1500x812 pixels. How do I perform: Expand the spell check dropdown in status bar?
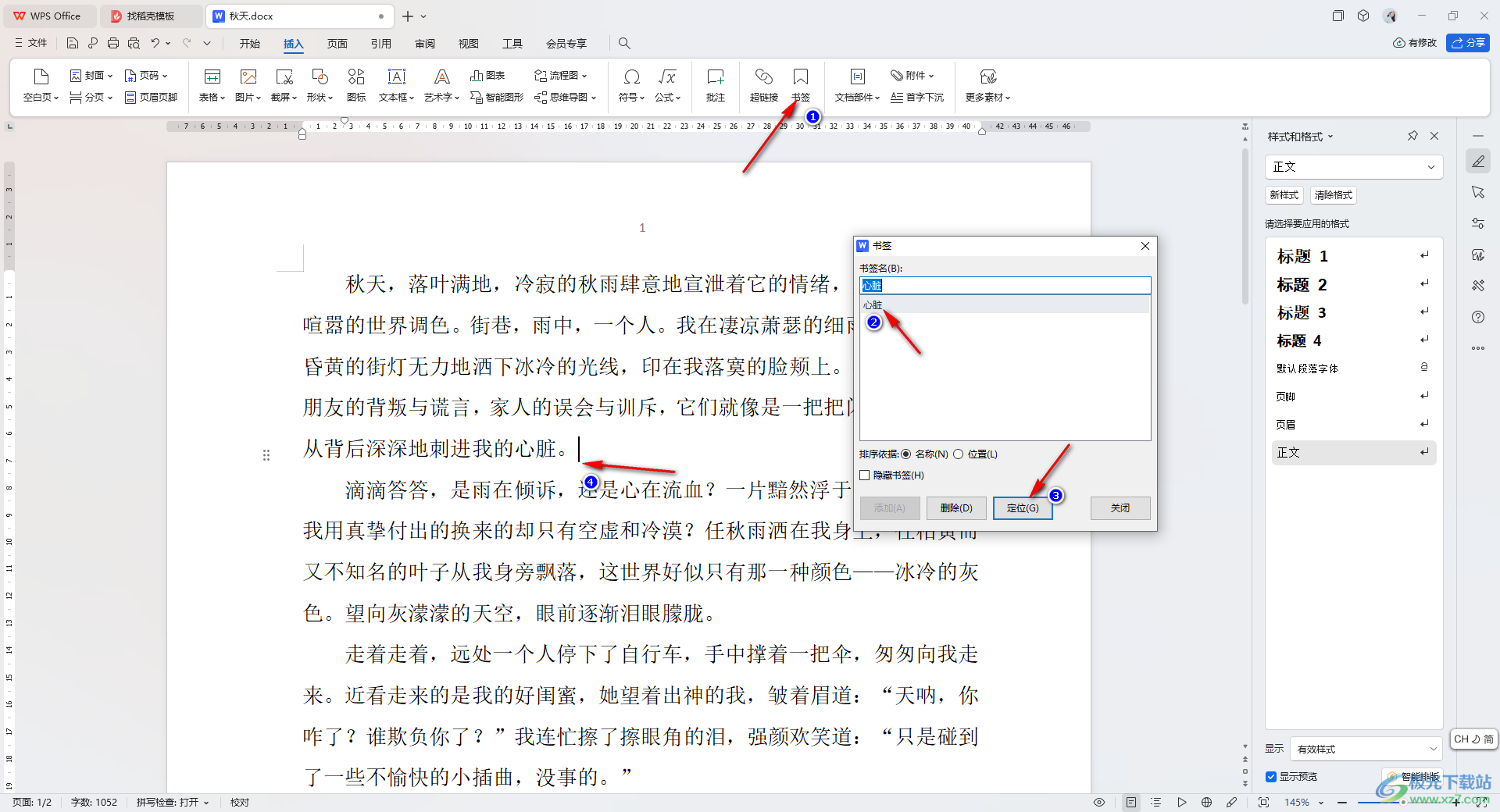click(206, 803)
